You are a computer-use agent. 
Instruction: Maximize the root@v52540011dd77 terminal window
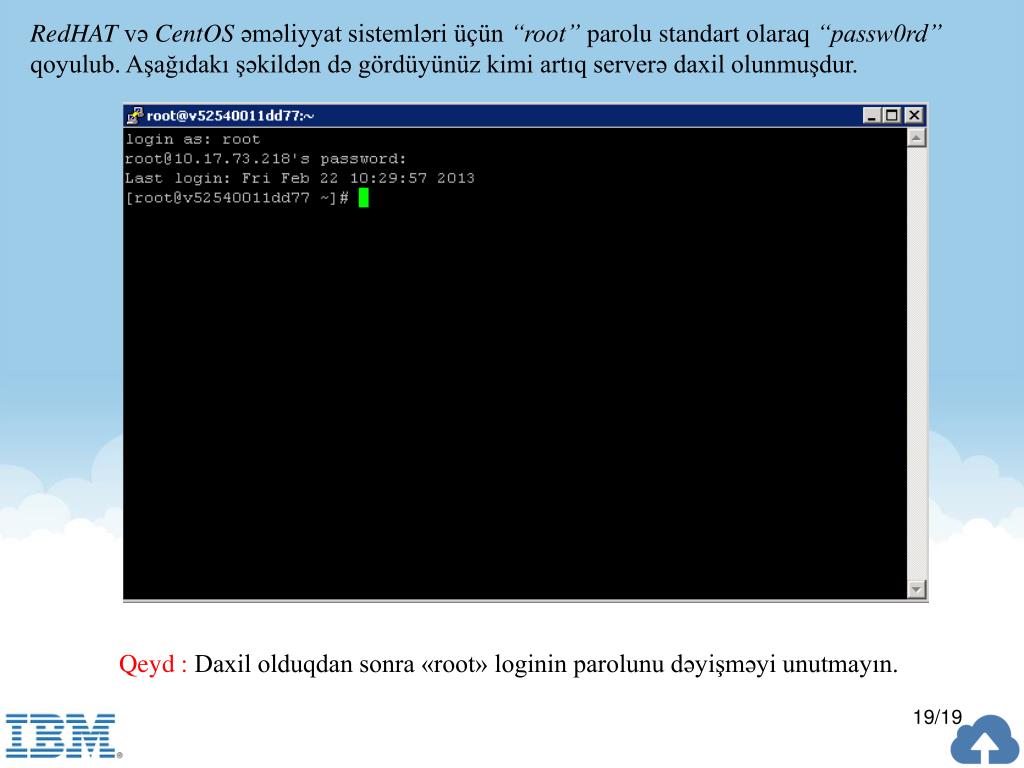(891, 116)
